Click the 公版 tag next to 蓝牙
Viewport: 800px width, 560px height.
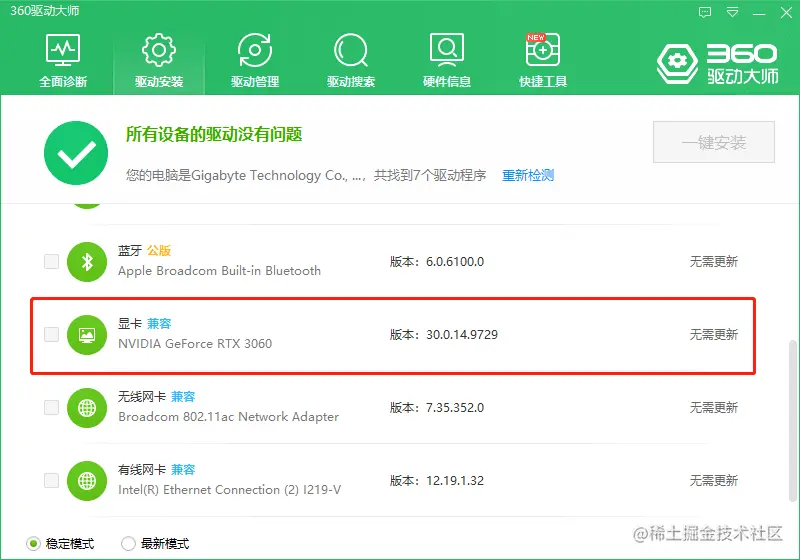(x=159, y=250)
